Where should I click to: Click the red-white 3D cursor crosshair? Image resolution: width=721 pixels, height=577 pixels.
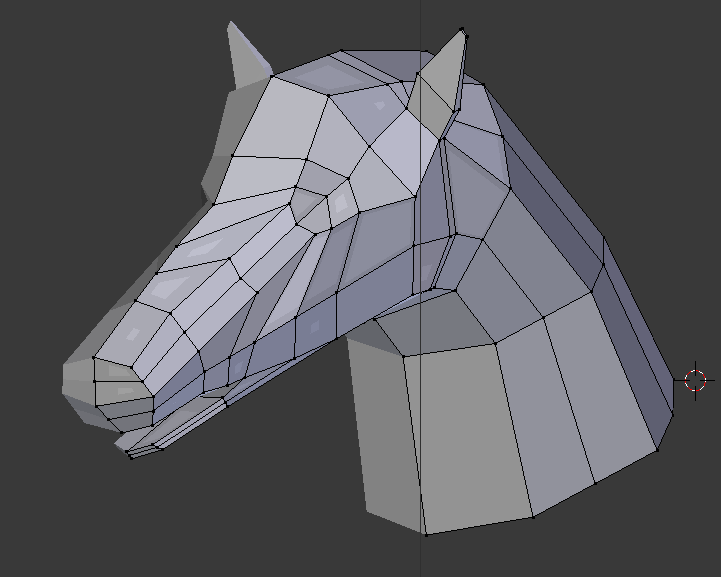695,381
